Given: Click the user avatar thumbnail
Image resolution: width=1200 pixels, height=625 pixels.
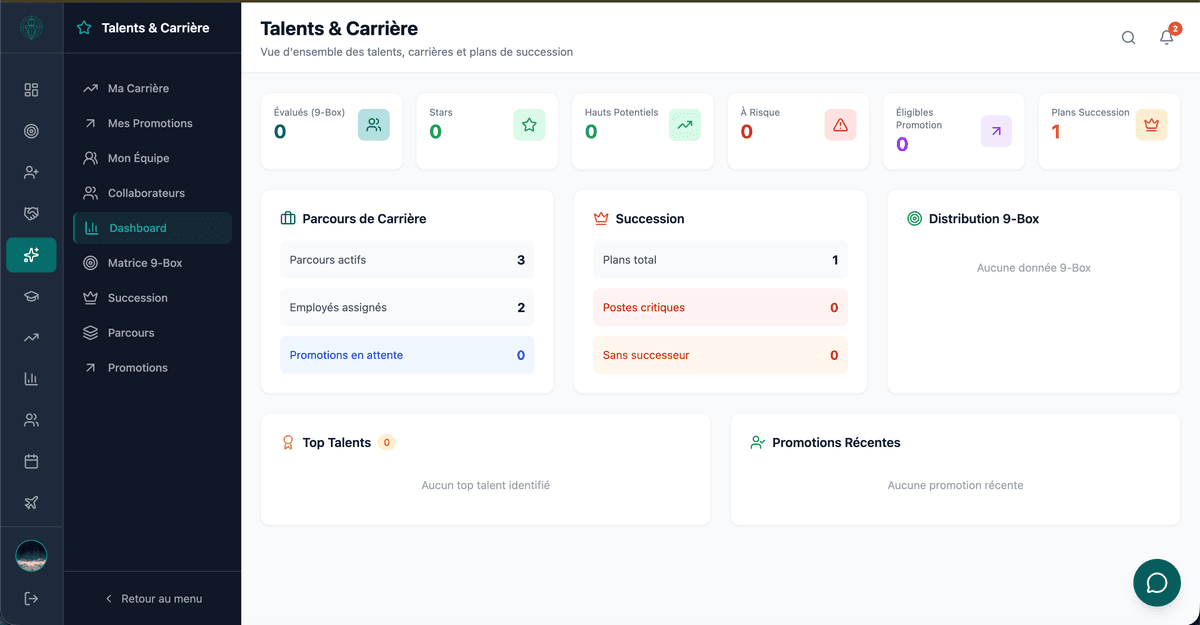Looking at the screenshot, I should point(31,555).
